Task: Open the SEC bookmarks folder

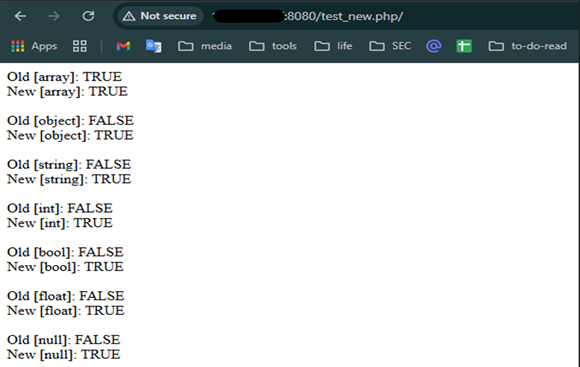Action: pos(390,46)
